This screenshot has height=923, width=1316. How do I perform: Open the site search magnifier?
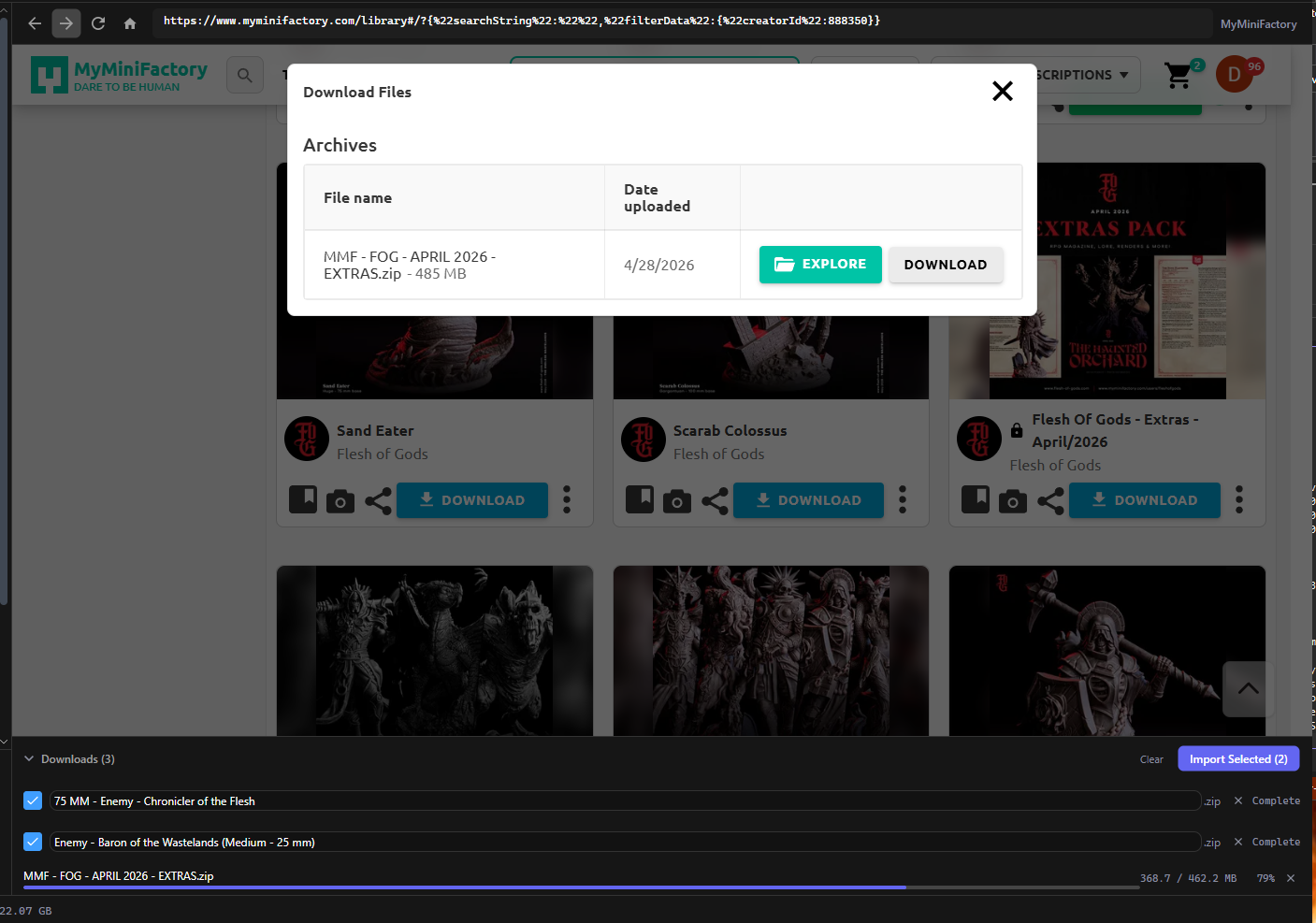coord(244,75)
